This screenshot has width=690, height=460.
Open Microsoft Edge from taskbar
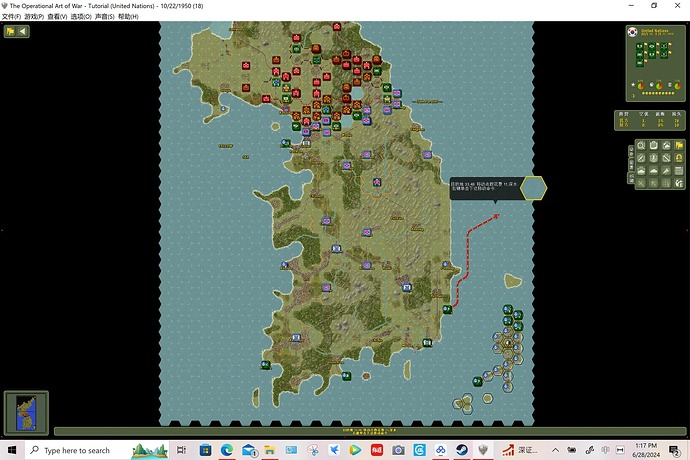coord(227,450)
